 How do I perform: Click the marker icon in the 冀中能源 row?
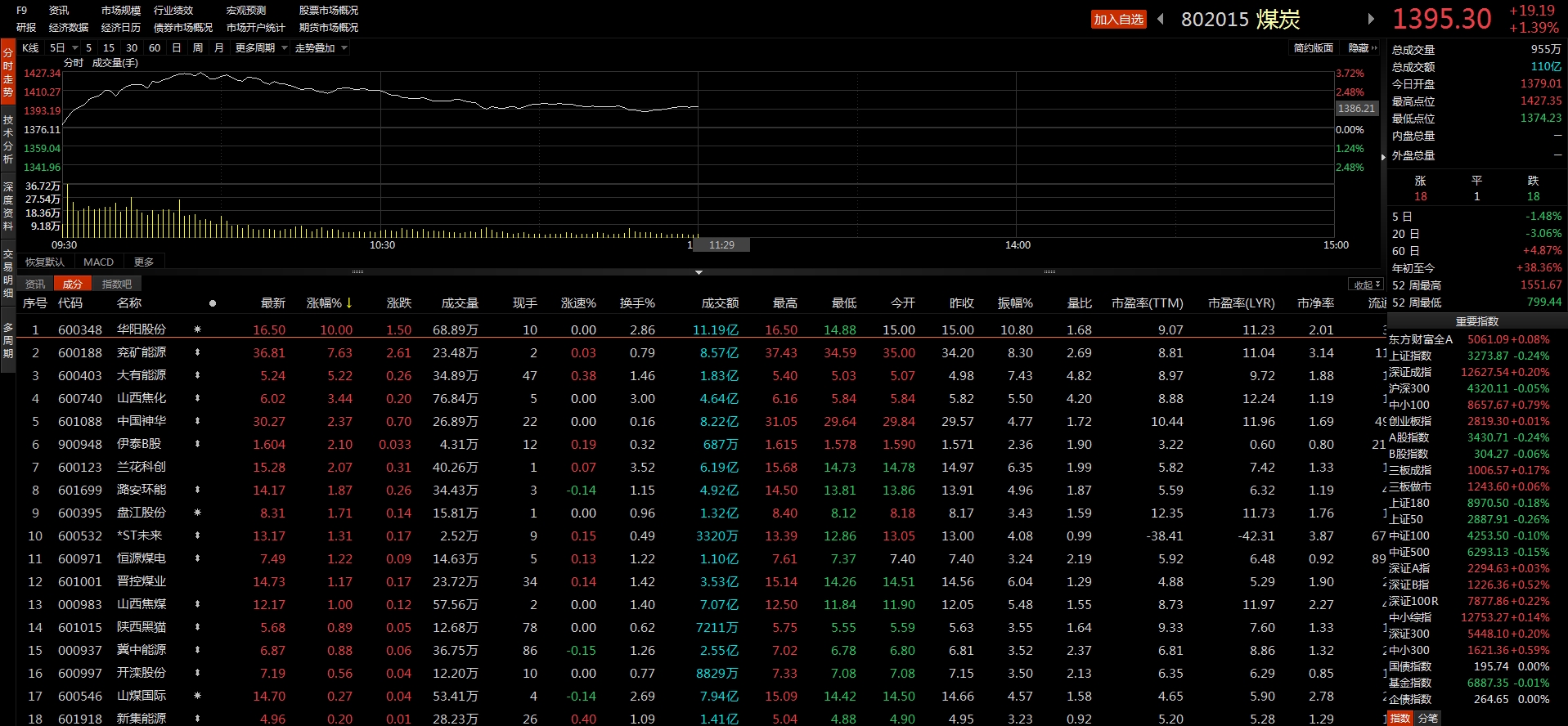pyautogui.click(x=197, y=650)
